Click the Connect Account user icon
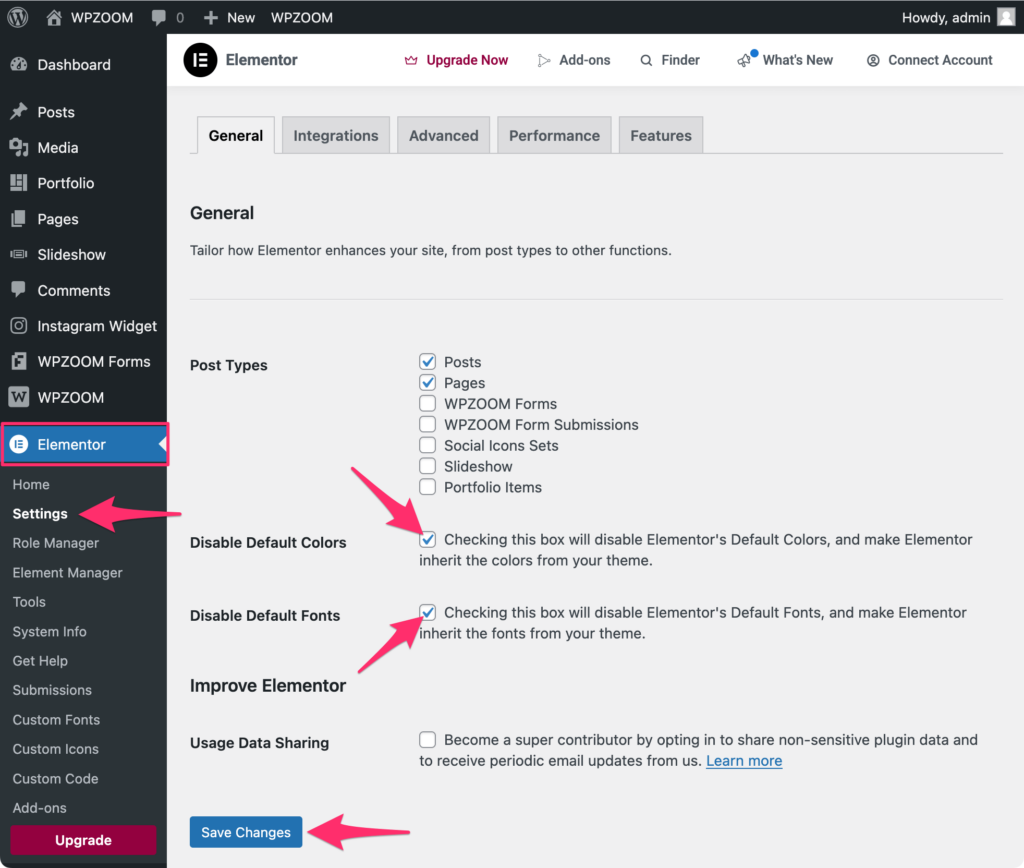 click(873, 60)
